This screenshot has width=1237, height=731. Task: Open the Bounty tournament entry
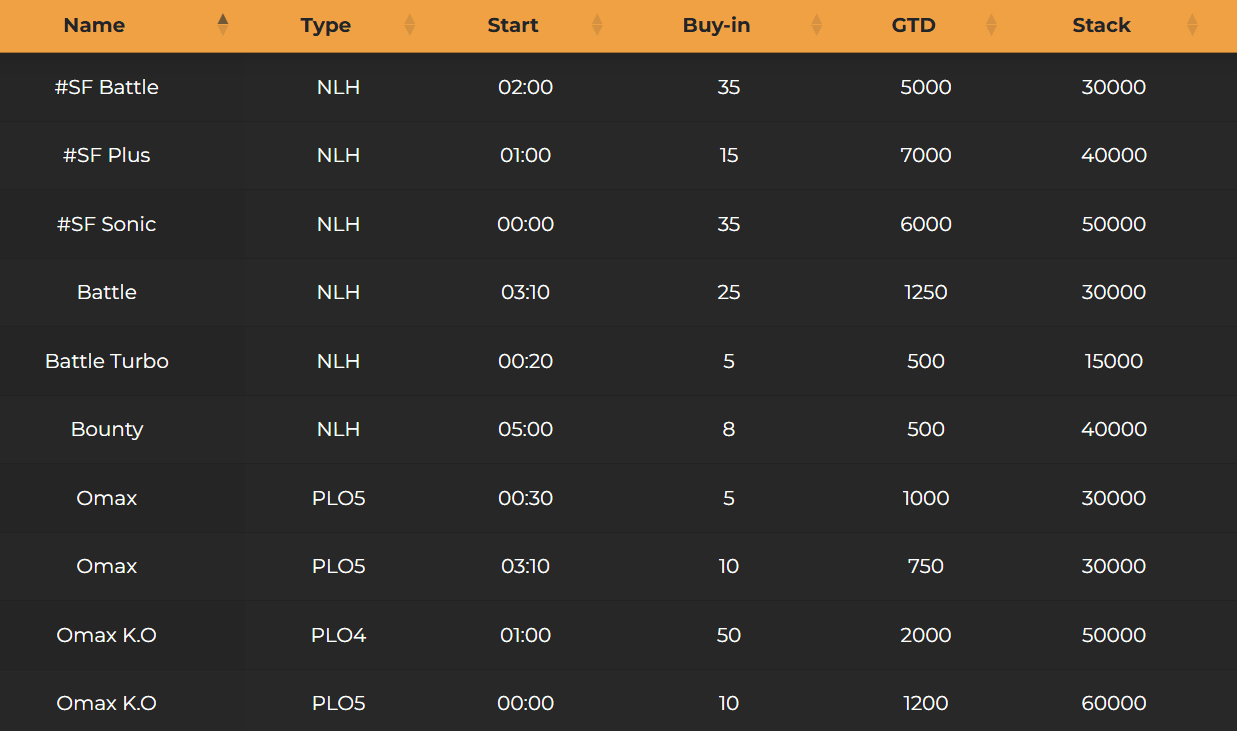107,429
